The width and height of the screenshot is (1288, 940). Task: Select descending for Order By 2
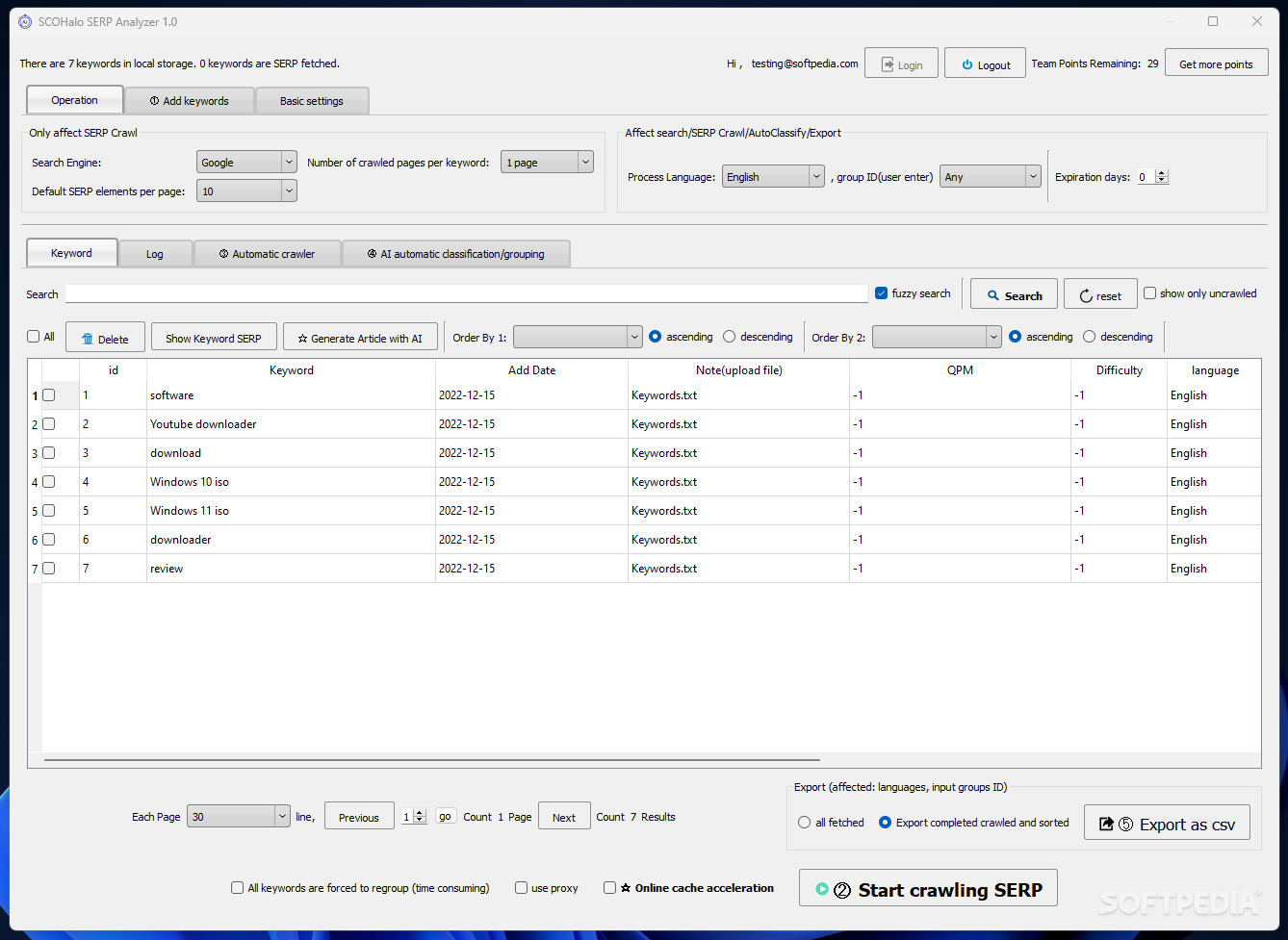(x=1090, y=337)
